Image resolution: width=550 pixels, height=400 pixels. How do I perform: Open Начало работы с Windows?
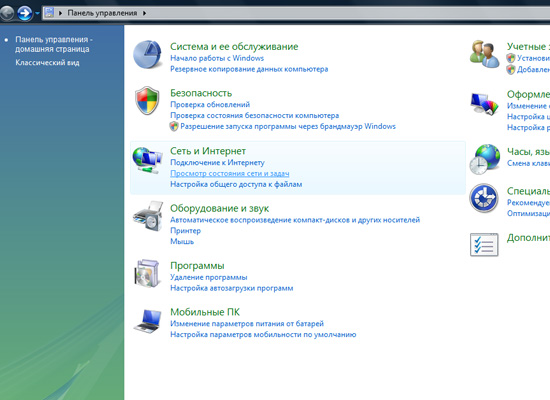(x=217, y=58)
